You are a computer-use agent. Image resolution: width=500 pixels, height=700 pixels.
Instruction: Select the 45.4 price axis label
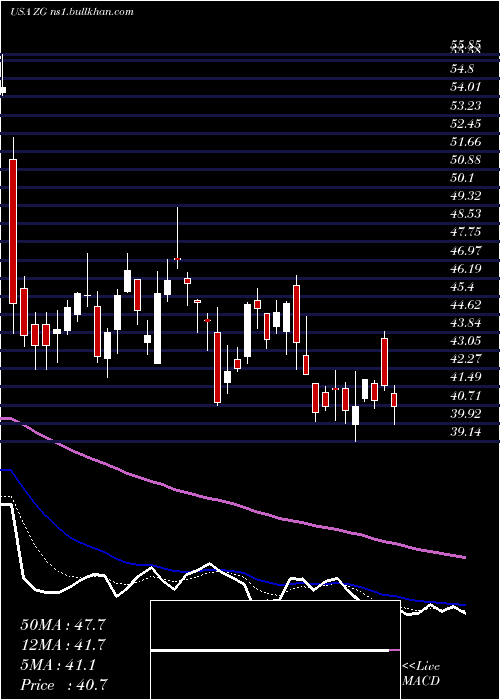(462, 287)
